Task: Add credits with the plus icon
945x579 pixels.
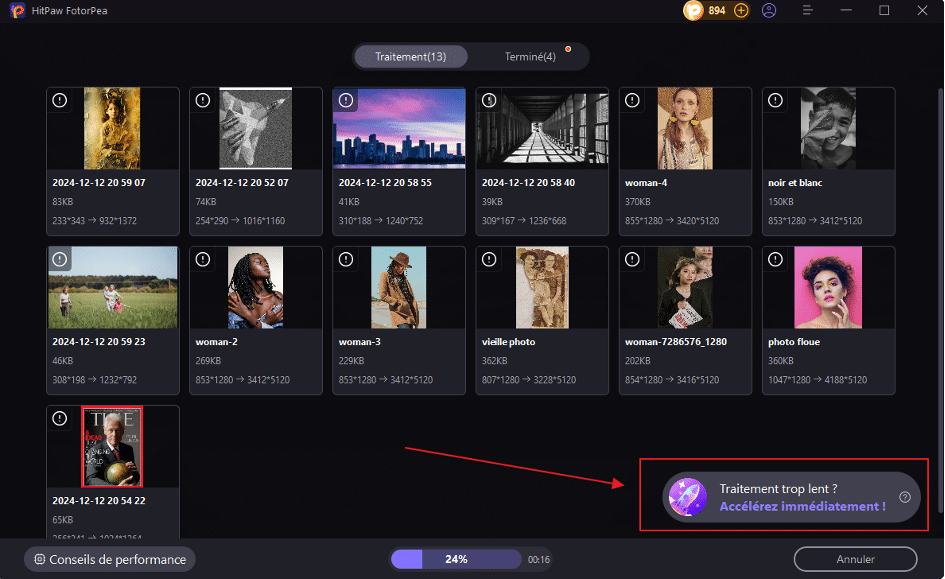Action: 741,10
